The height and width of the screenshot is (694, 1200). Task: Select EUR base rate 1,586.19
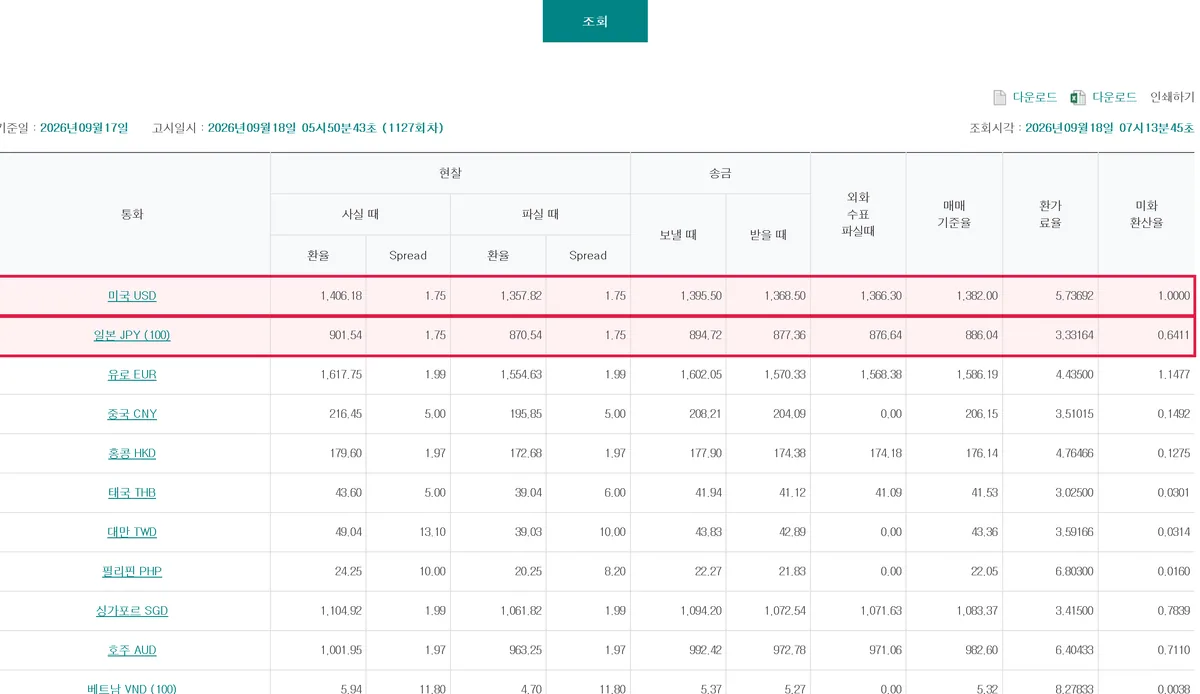976,375
